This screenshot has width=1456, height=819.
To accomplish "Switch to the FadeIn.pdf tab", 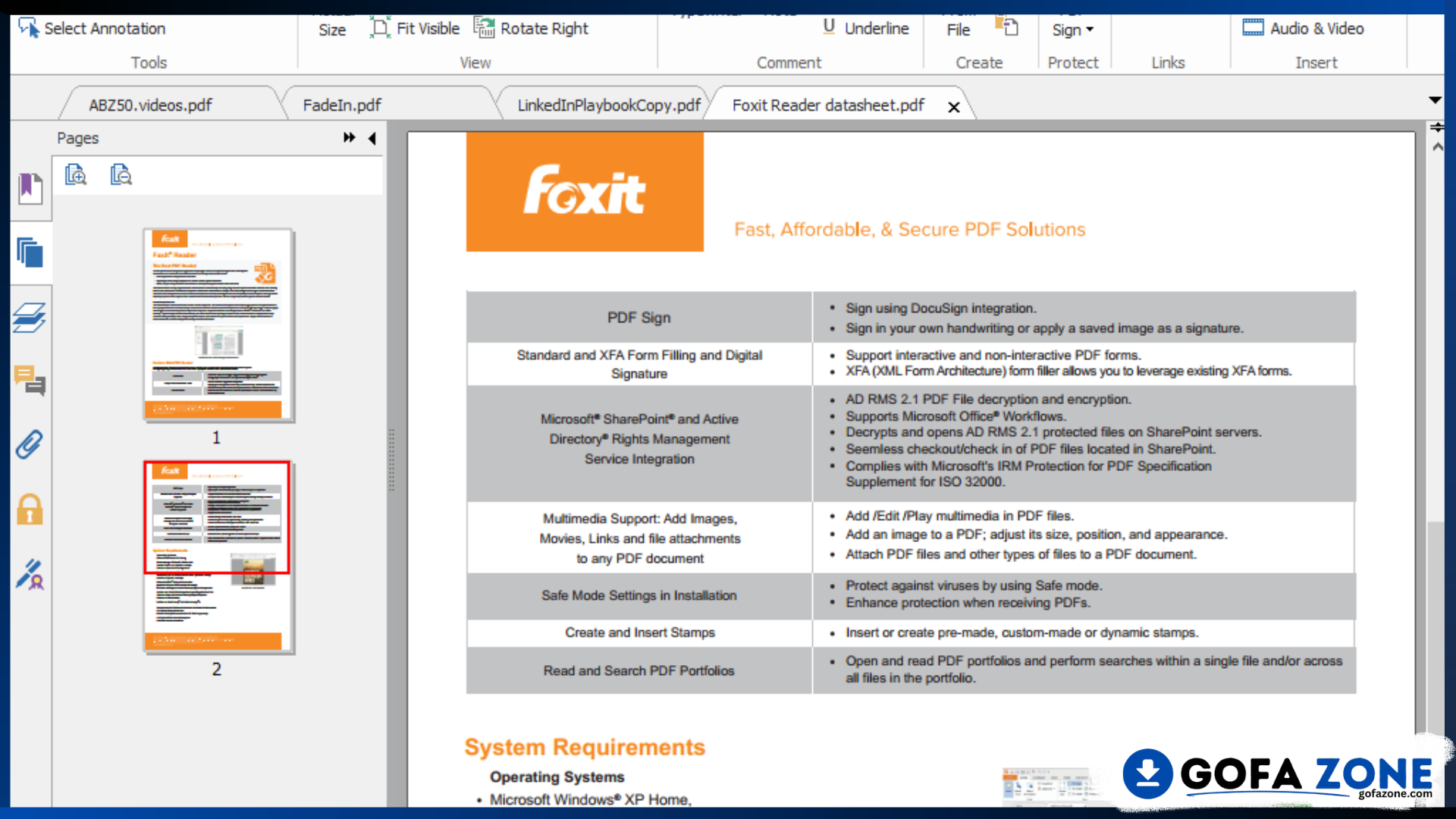I will pyautogui.click(x=342, y=105).
